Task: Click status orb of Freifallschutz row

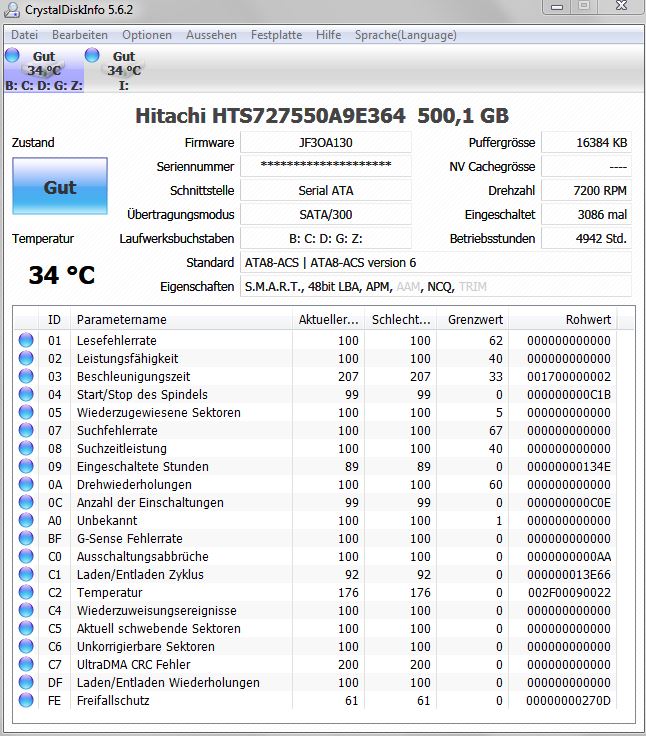Action: point(26,700)
